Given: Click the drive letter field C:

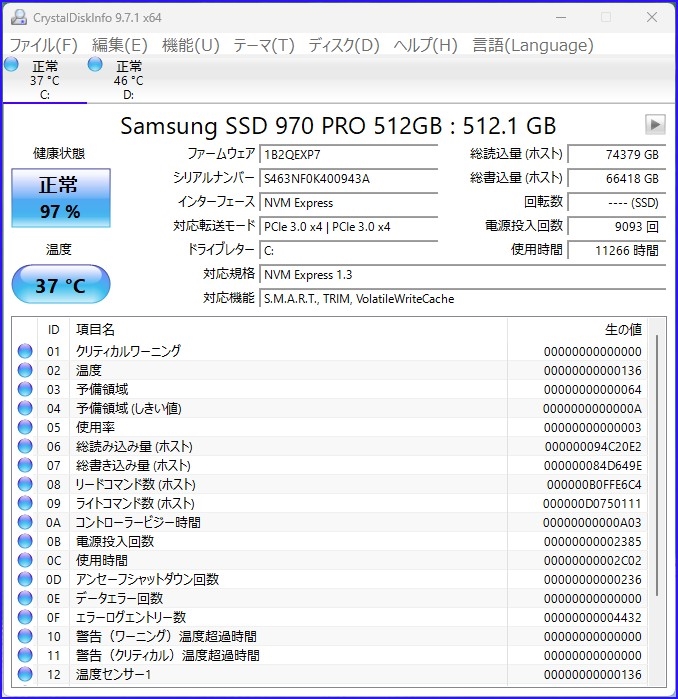Looking at the screenshot, I should [348, 251].
